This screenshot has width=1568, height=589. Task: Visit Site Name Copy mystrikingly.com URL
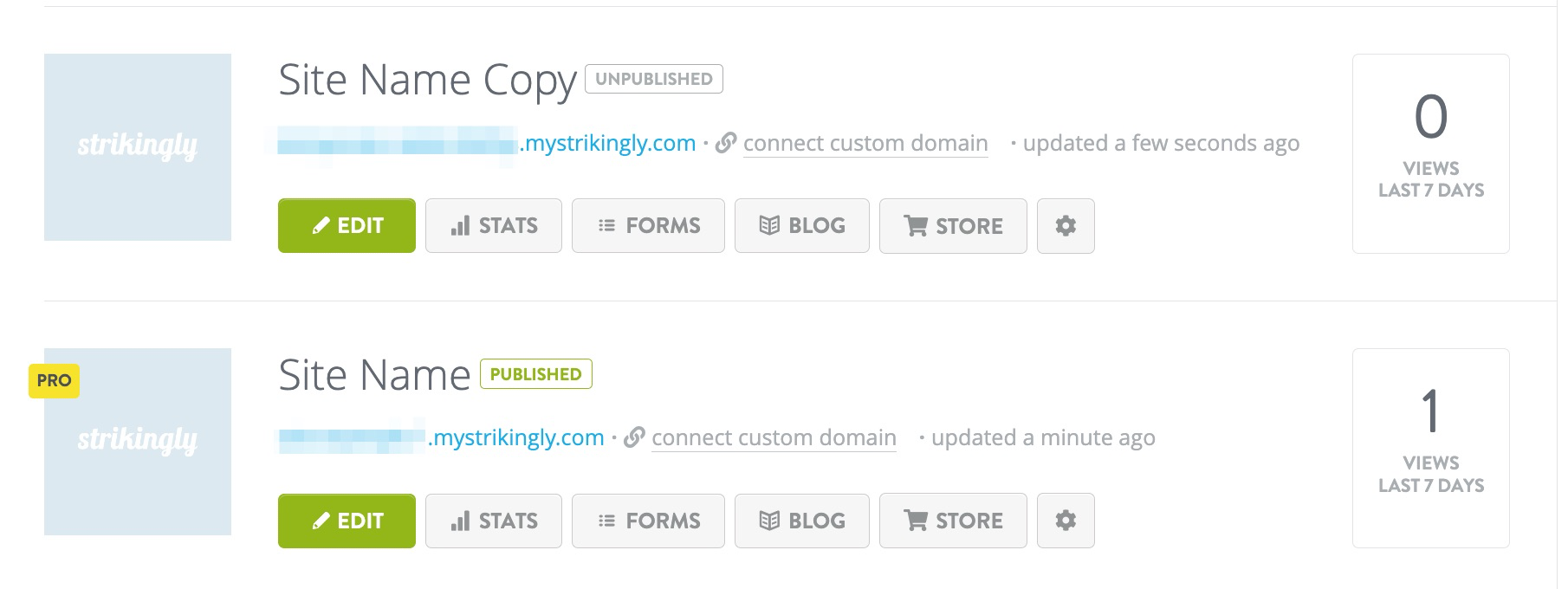pyautogui.click(x=486, y=143)
